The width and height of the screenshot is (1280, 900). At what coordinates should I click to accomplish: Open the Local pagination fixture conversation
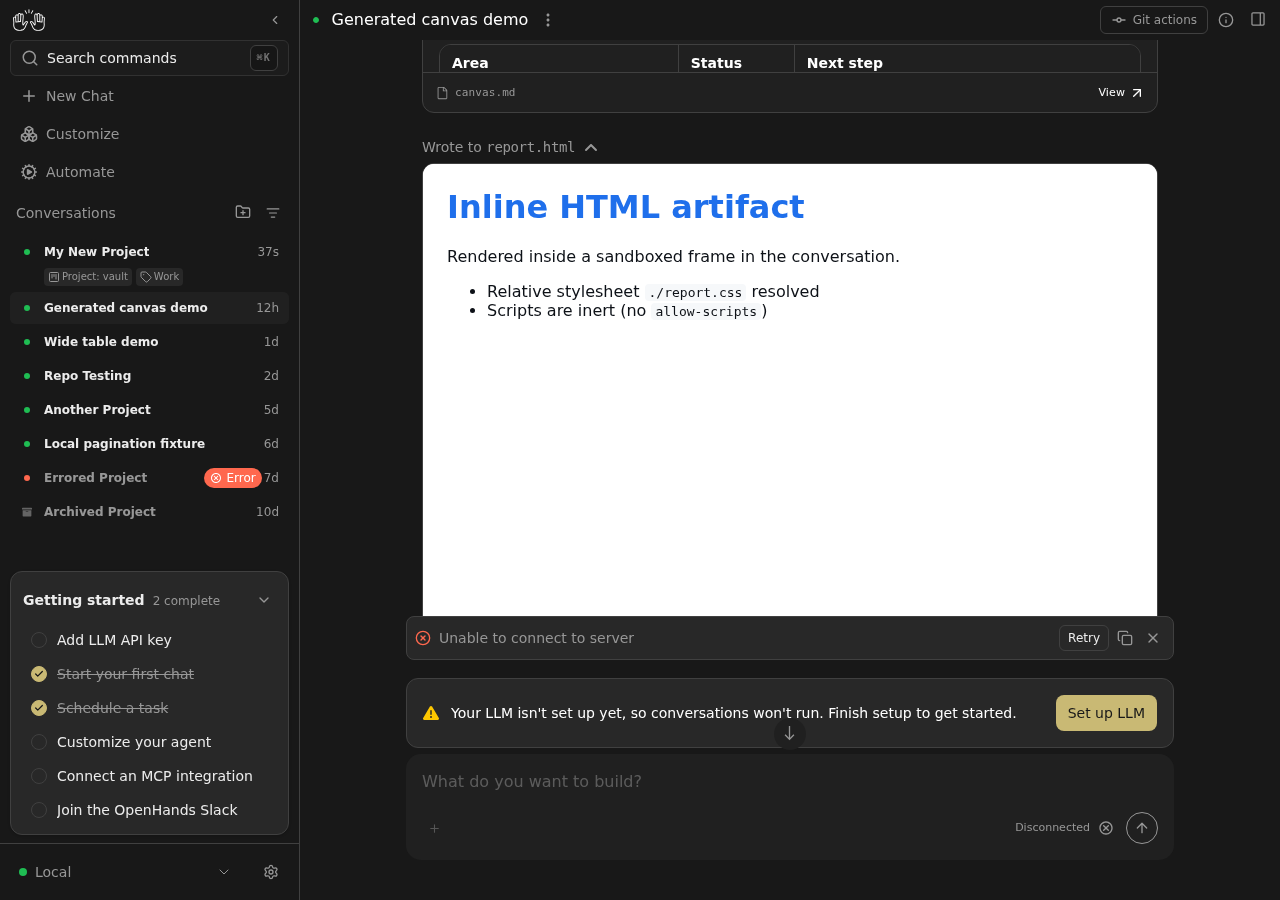(149, 444)
